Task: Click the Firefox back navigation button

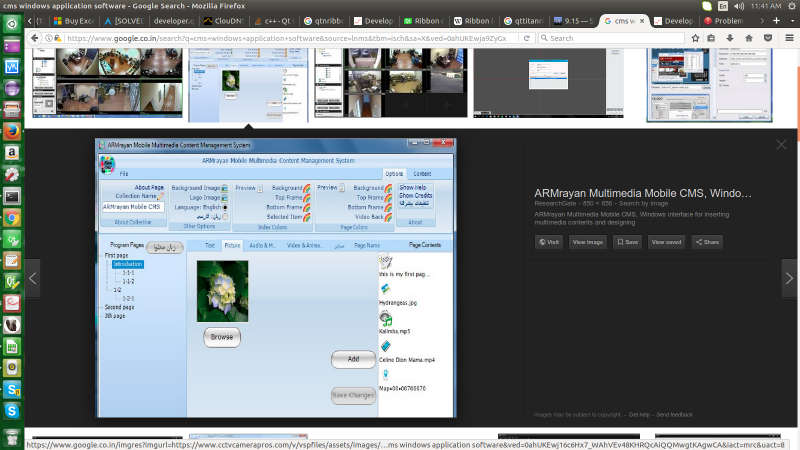Action: [38, 38]
